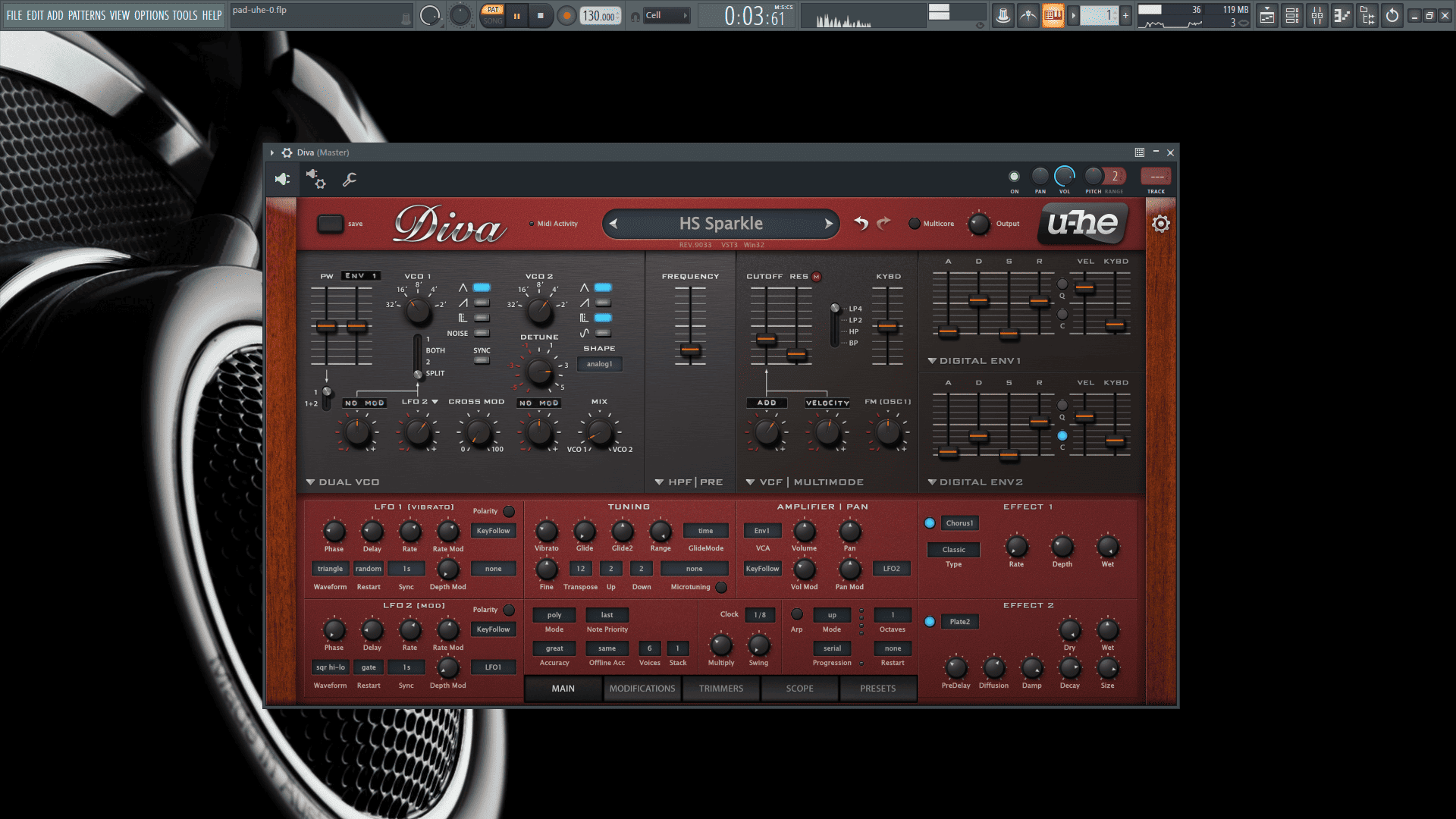Click the Diva save button

[x=330, y=224]
